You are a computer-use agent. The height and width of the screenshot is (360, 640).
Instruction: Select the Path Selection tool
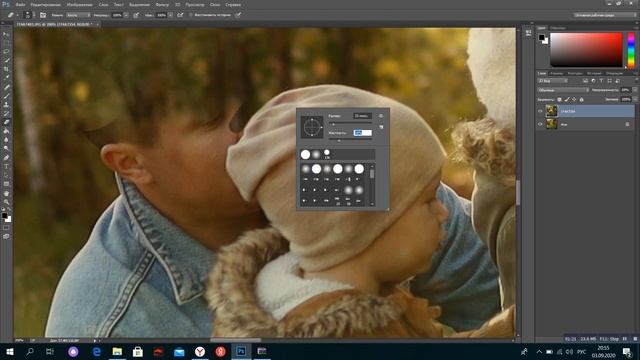(x=6, y=175)
